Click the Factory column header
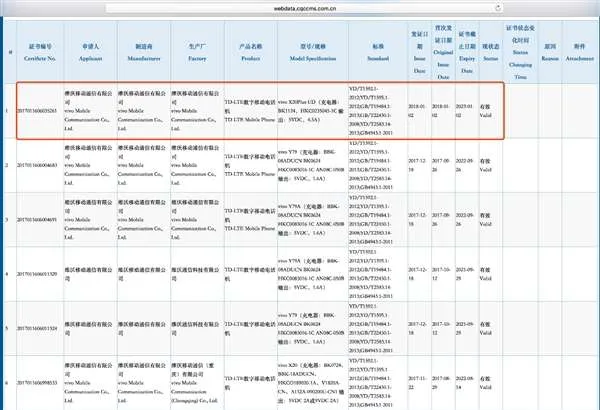 pos(197,52)
